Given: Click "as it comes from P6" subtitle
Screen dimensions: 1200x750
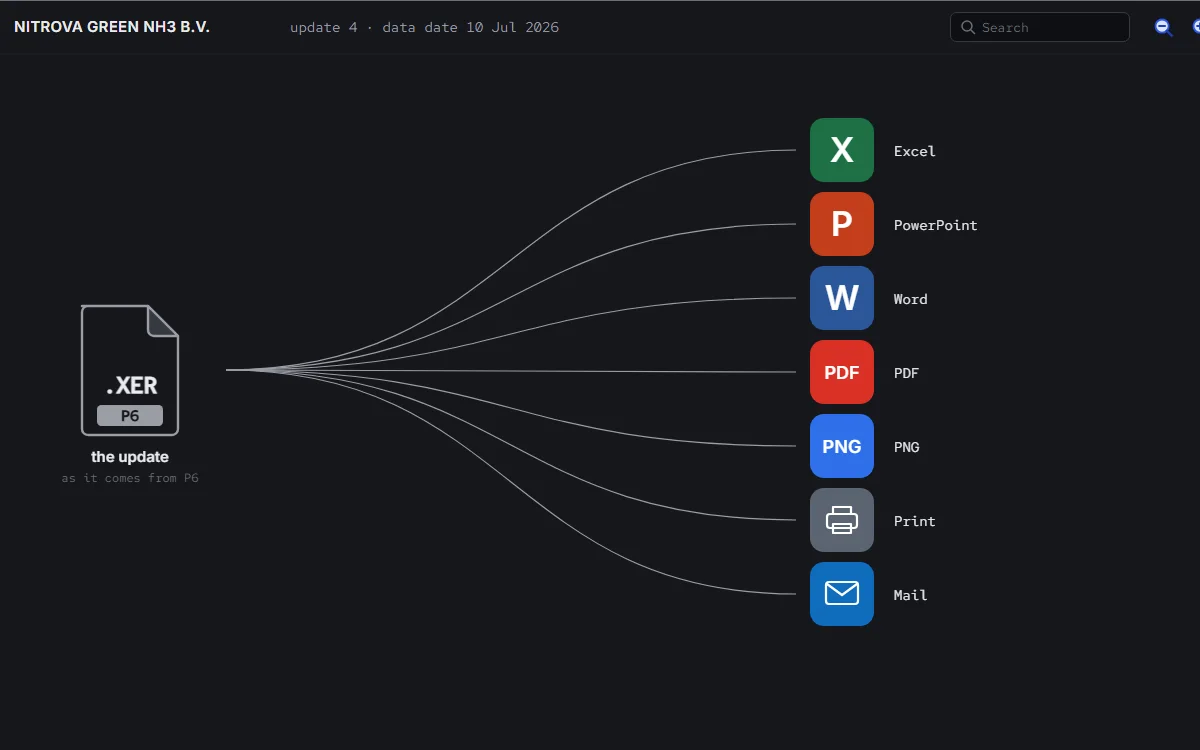Looking at the screenshot, I should pos(130,478).
